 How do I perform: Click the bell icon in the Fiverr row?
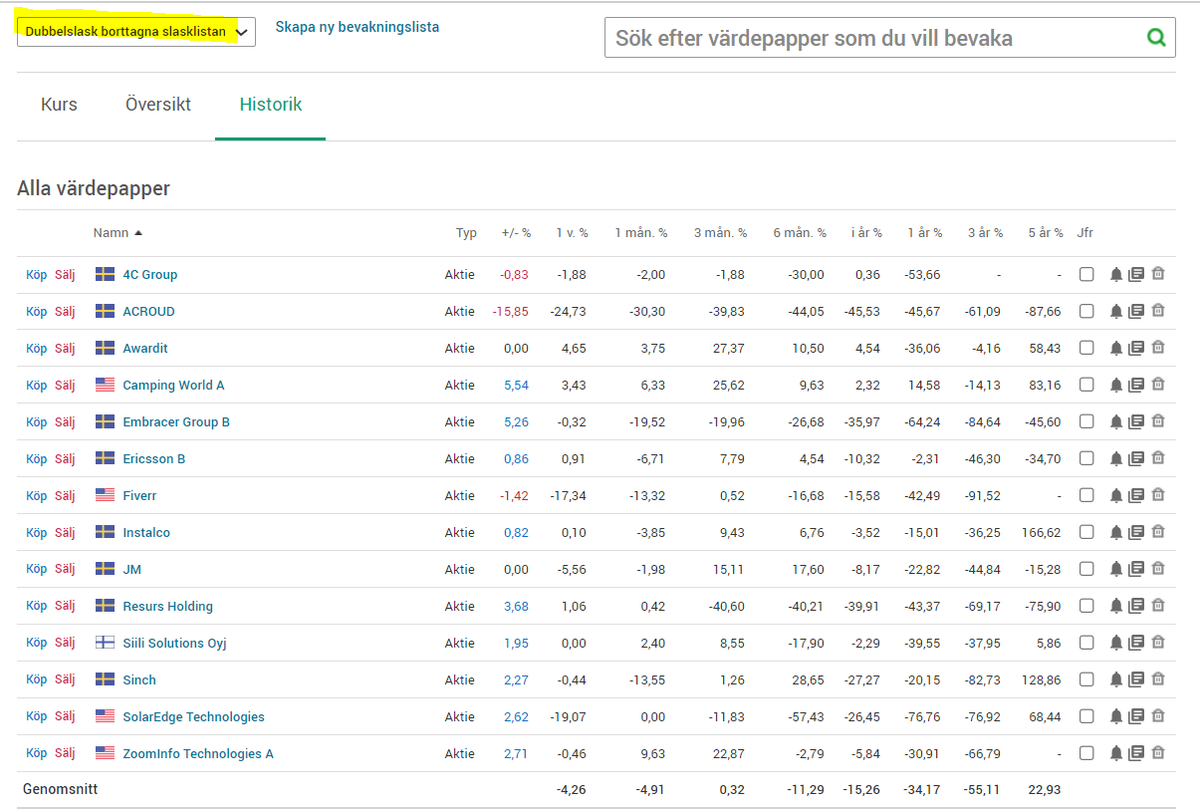[x=1116, y=496]
